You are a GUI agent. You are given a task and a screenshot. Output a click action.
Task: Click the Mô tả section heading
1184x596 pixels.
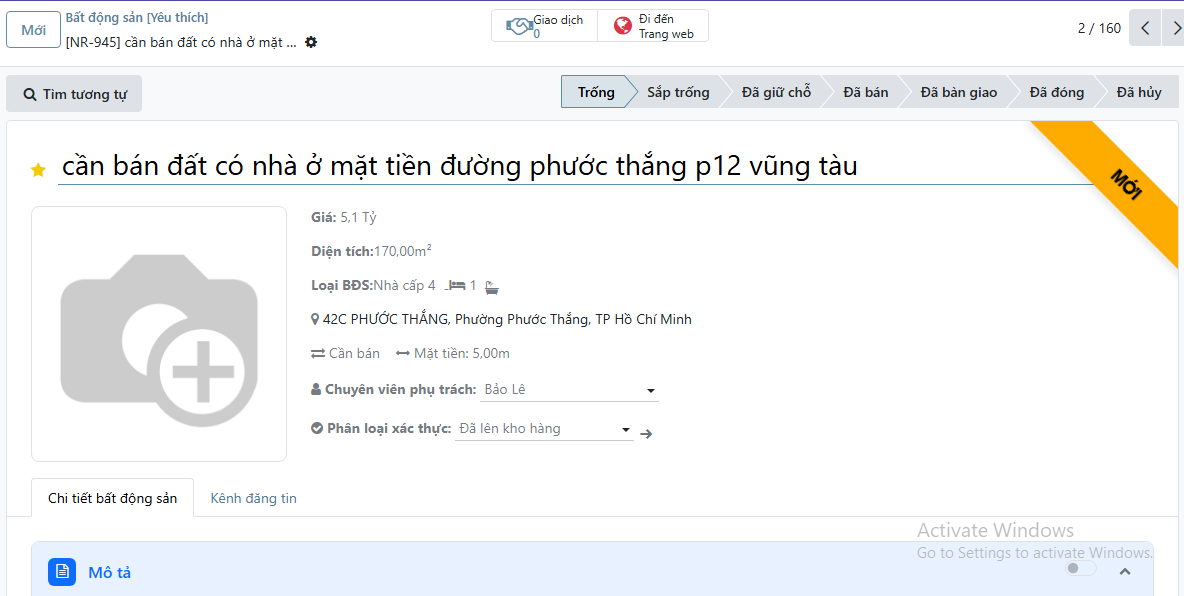(x=109, y=573)
